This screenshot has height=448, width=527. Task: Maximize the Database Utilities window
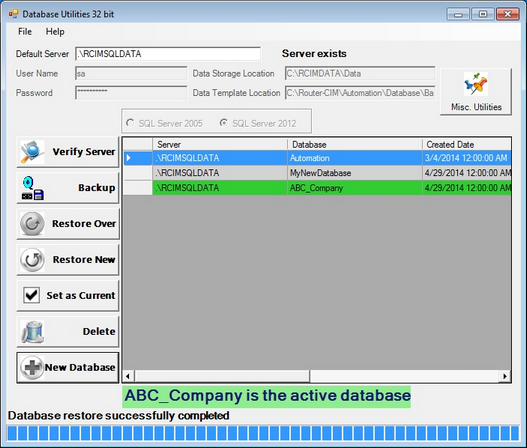483,14
